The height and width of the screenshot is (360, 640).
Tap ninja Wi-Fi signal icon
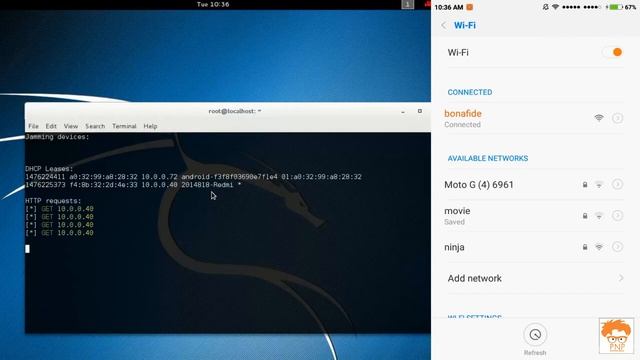point(599,247)
